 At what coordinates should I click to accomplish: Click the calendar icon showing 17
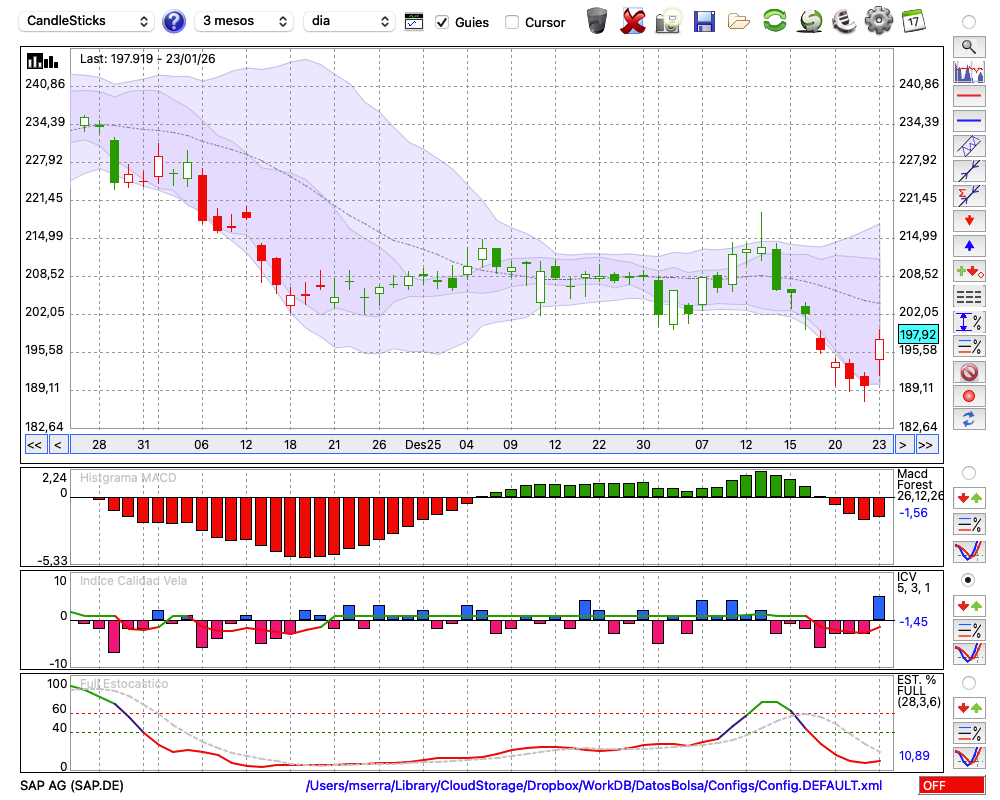coord(912,20)
